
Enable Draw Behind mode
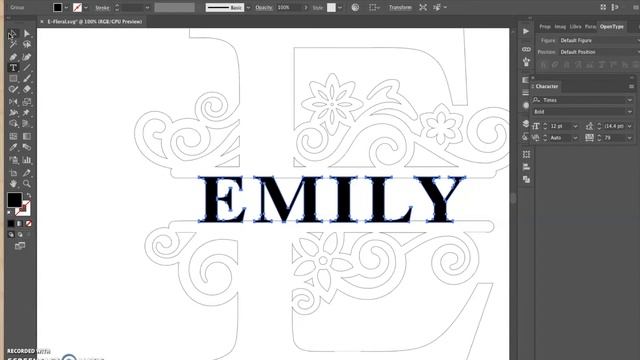pyautogui.click(x=20, y=235)
